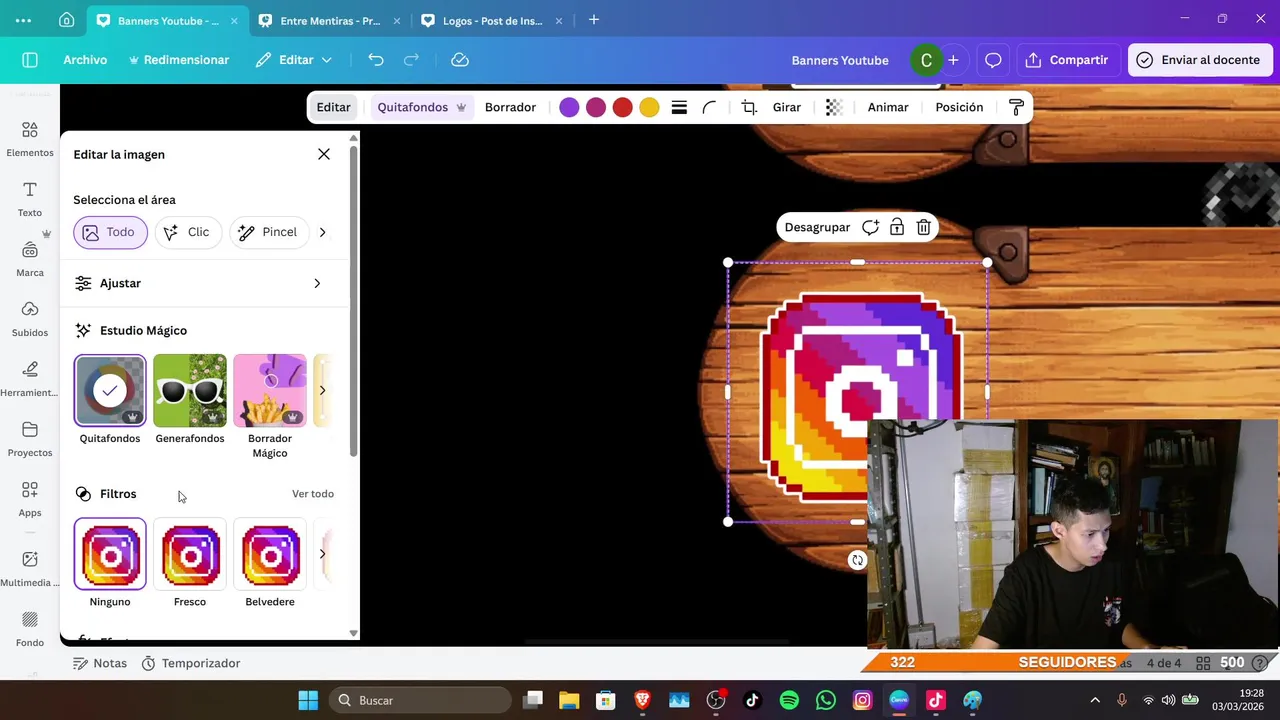Screen dimensions: 1280x720
Task: Open the Herramientas sidebar panel
Action: coord(30,379)
